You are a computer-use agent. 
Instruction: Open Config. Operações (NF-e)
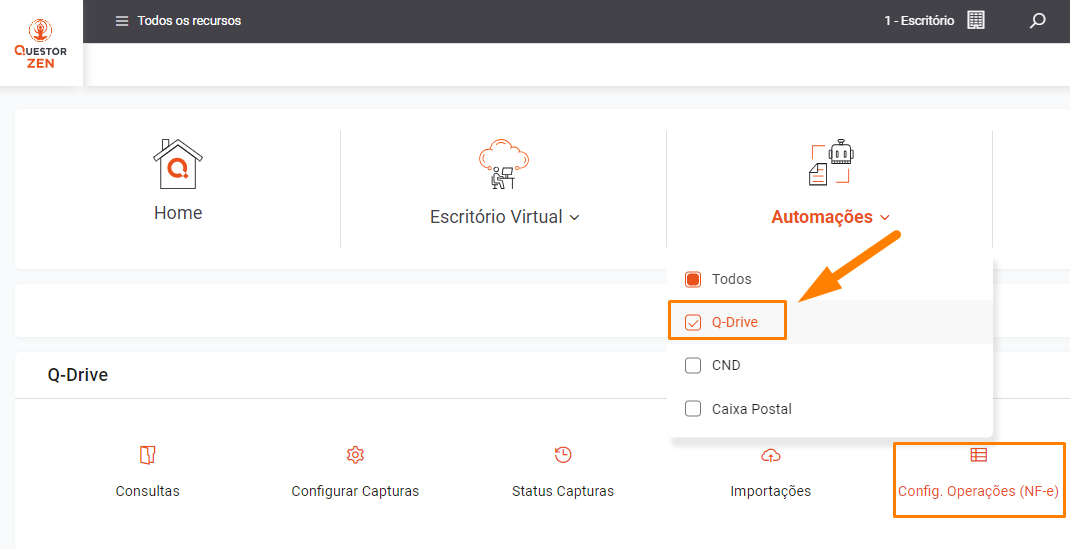tap(979, 491)
